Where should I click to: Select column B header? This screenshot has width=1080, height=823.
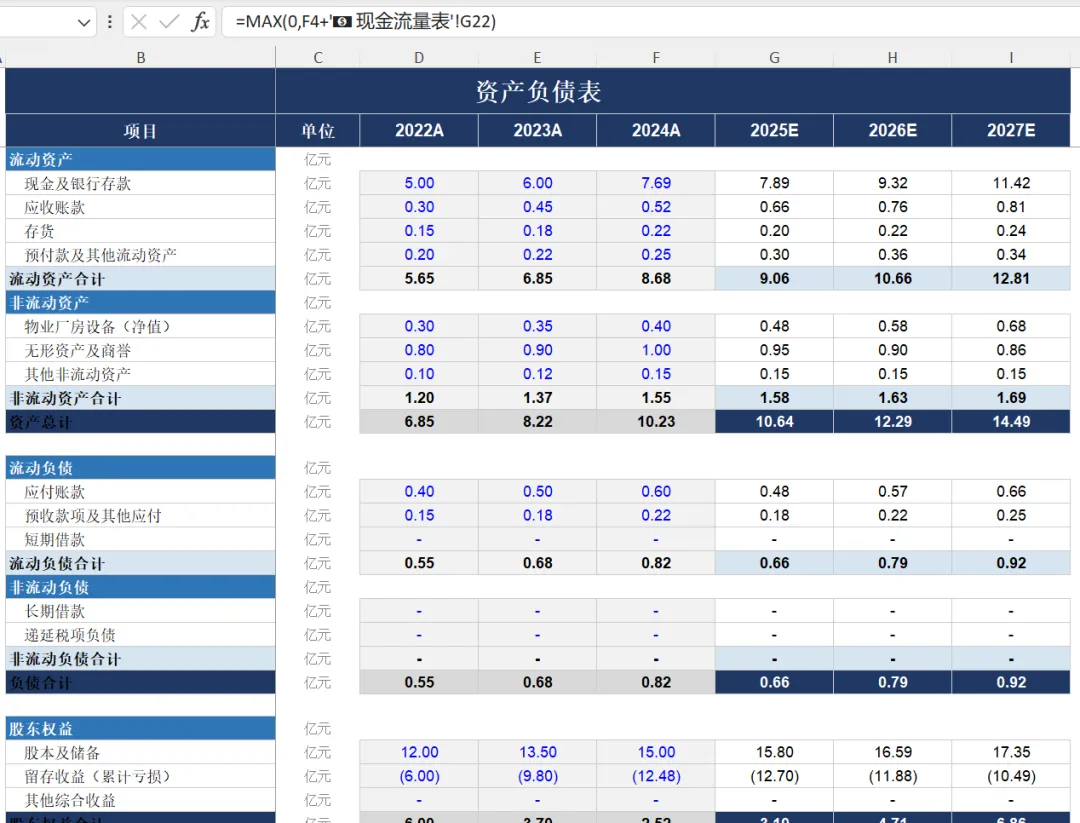point(141,58)
